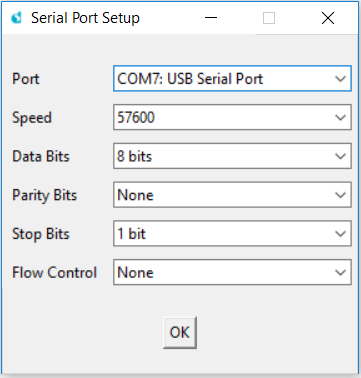Click the 8 bits value
The width and height of the screenshot is (361, 378).
pos(135,156)
